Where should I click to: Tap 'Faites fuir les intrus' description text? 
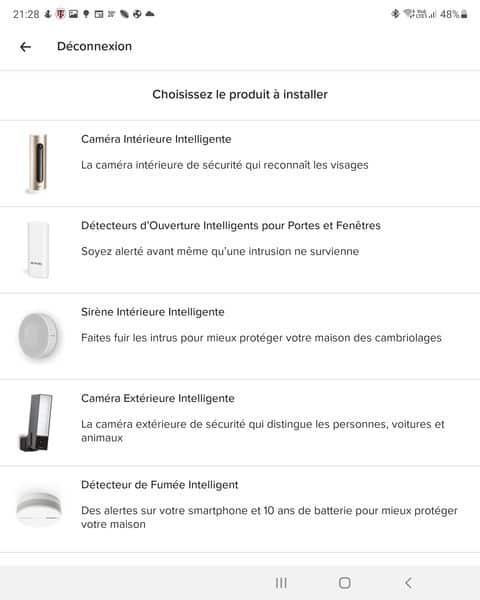pos(261,338)
